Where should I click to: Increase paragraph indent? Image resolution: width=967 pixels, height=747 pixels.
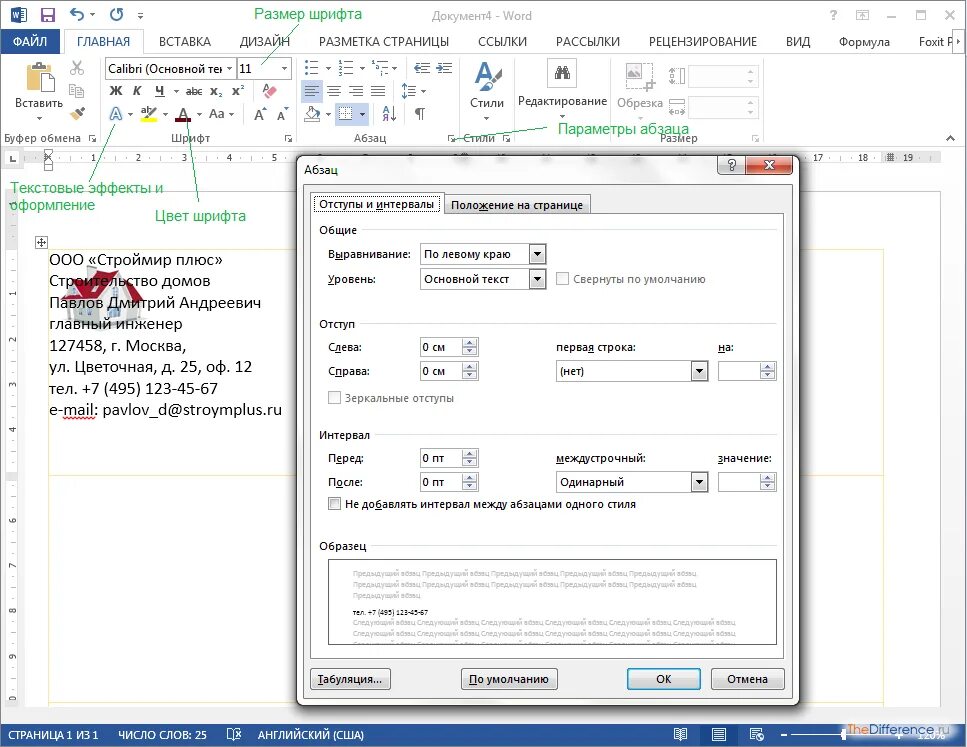click(444, 68)
